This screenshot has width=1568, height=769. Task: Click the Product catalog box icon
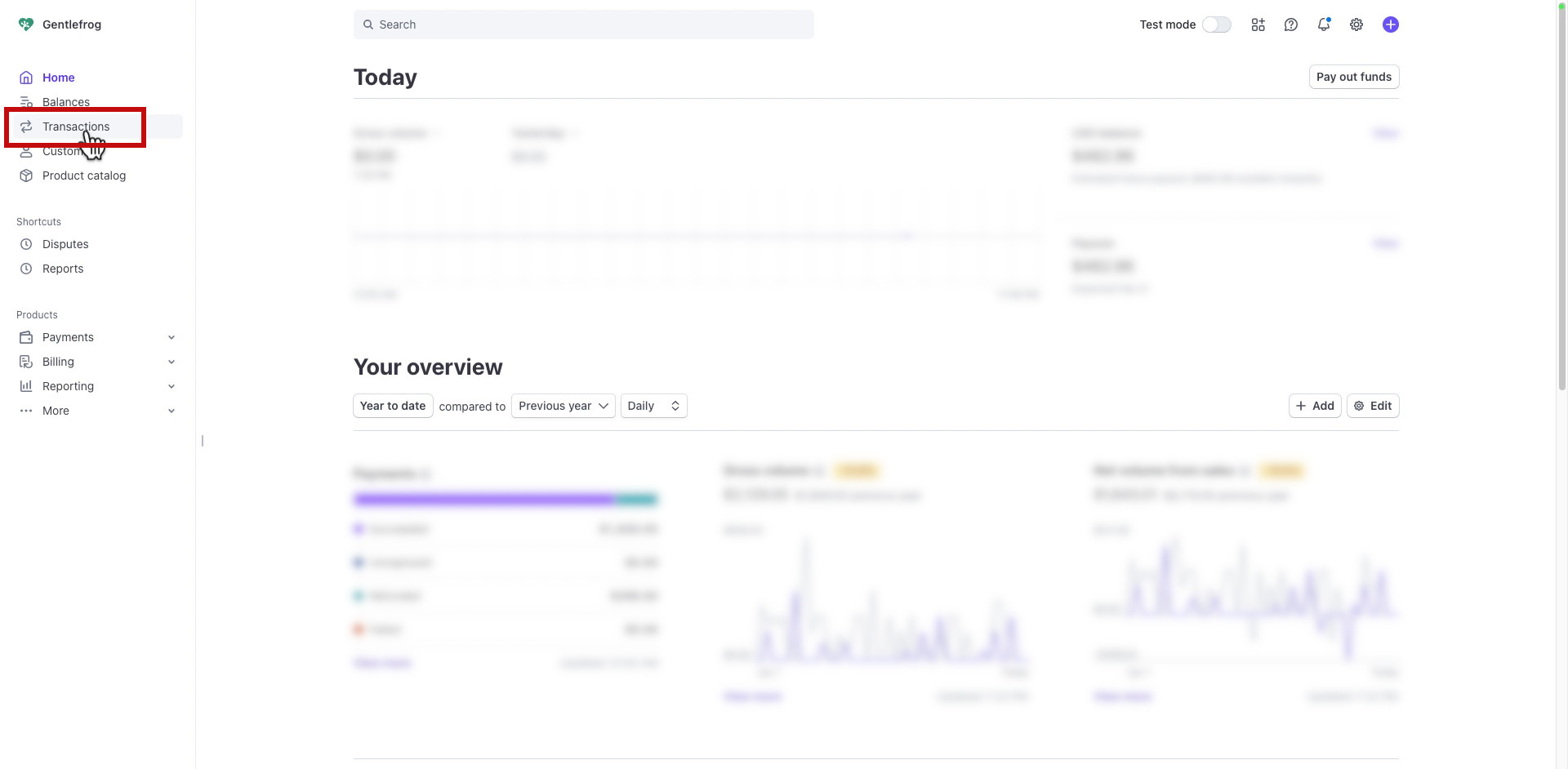coord(26,176)
